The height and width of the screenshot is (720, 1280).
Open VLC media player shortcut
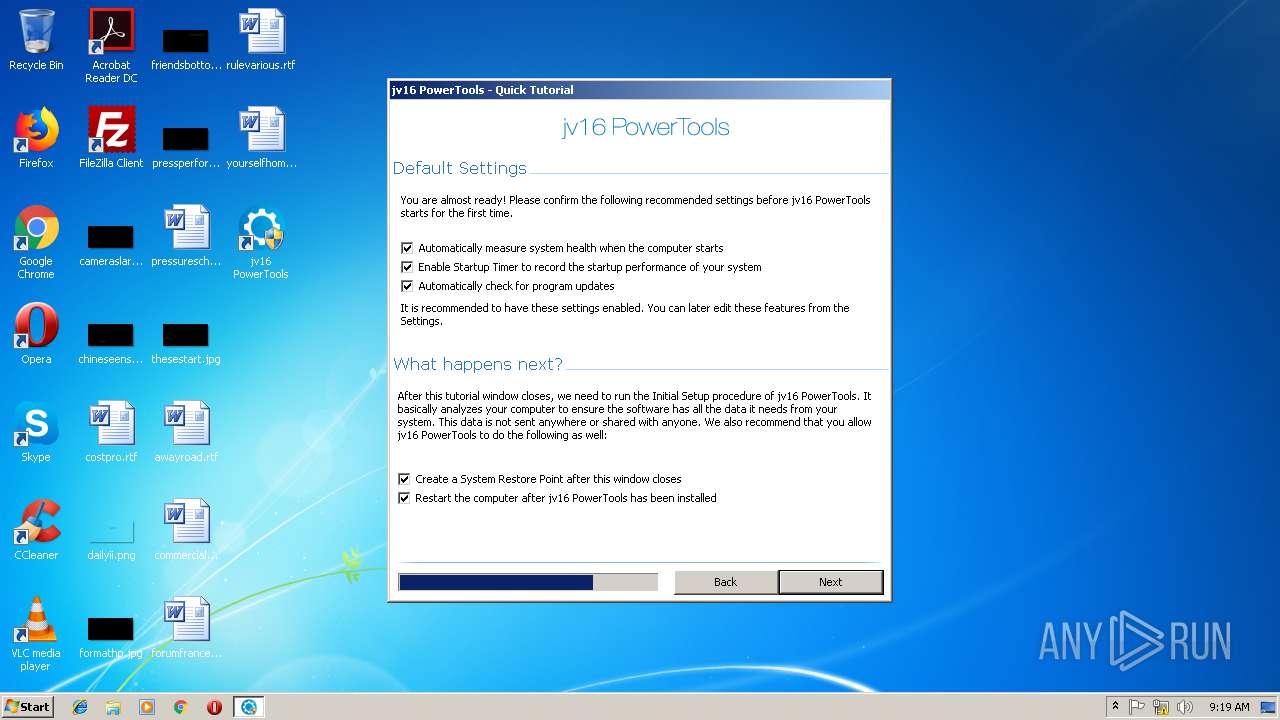click(36, 634)
